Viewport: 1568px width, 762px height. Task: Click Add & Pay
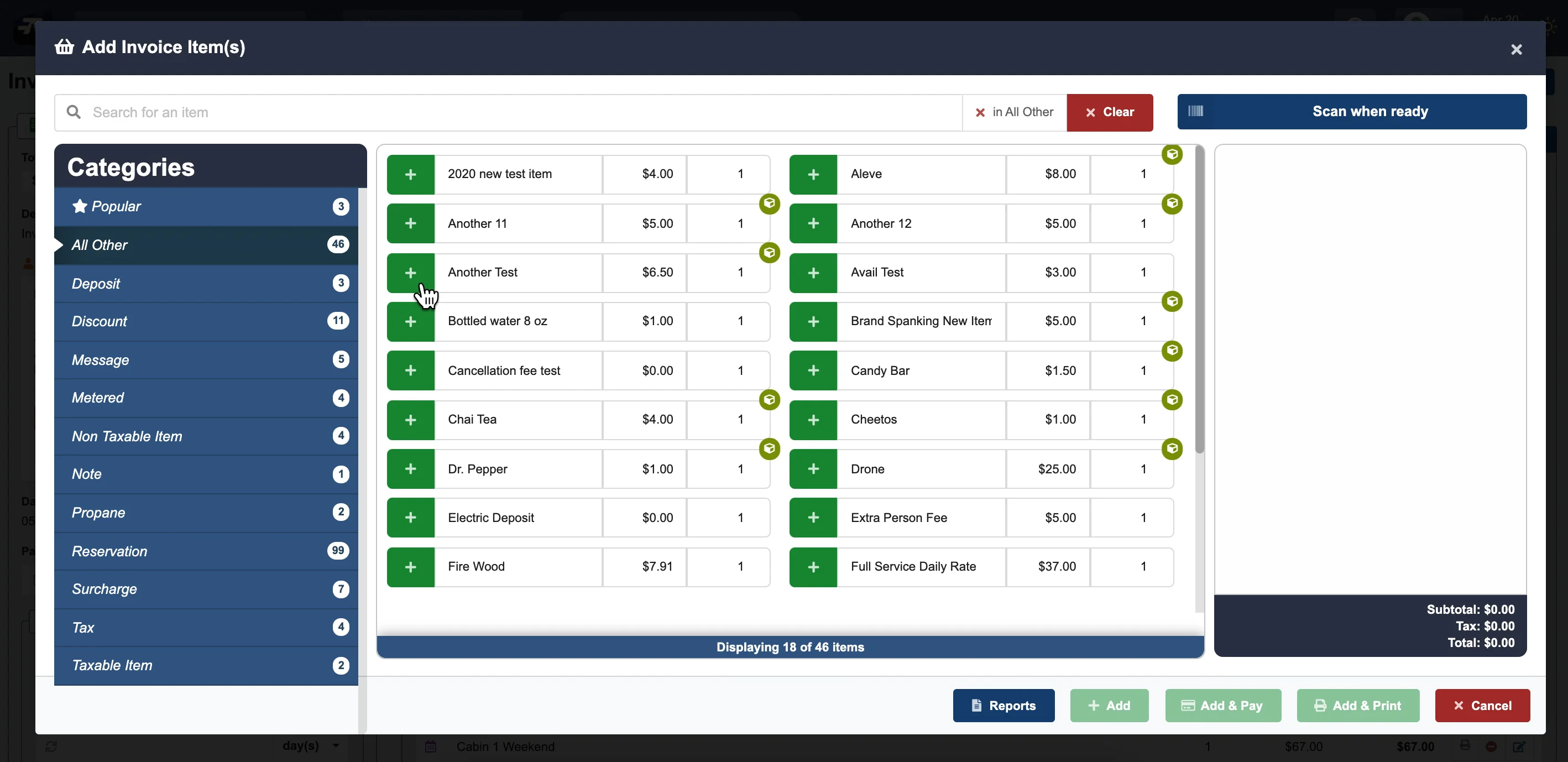[x=1222, y=706]
